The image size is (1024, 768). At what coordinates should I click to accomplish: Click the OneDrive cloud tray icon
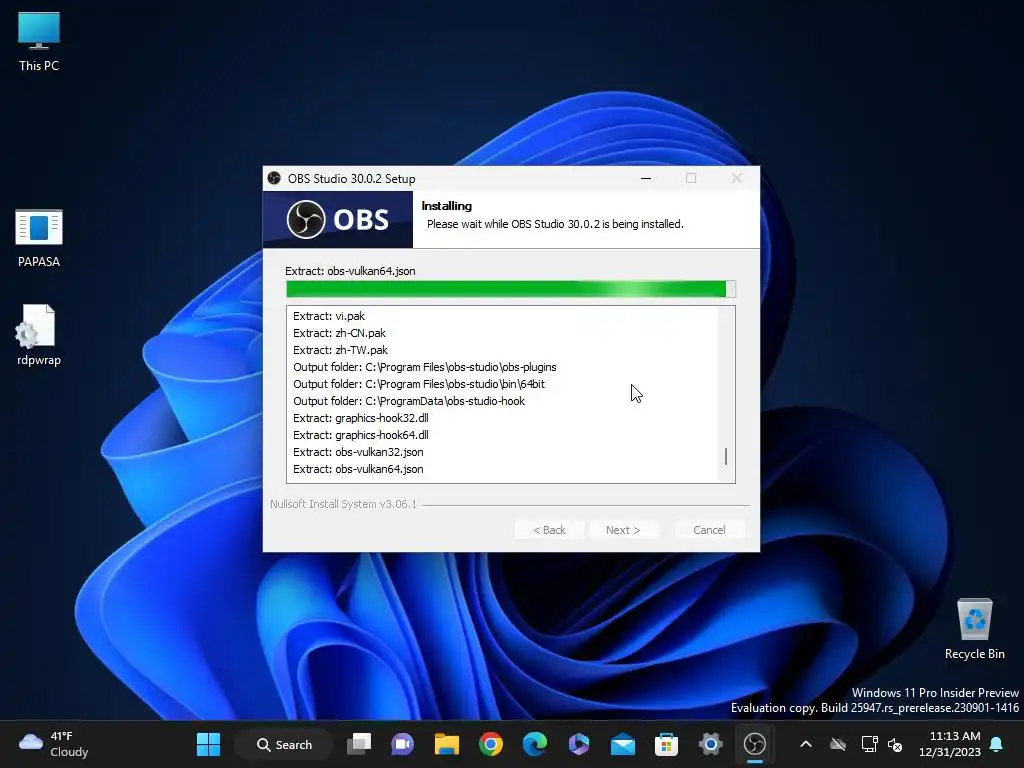[x=838, y=744]
